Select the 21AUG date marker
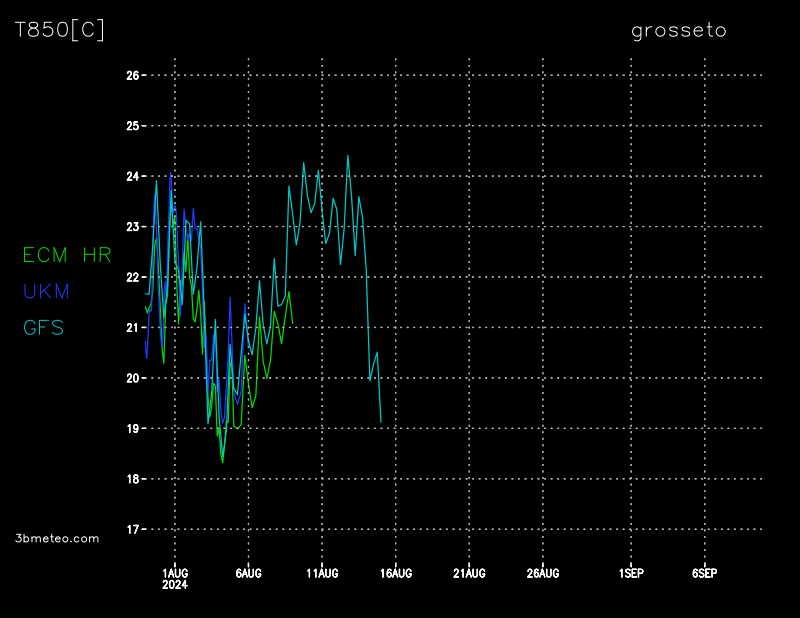800x618 pixels. (x=469, y=573)
